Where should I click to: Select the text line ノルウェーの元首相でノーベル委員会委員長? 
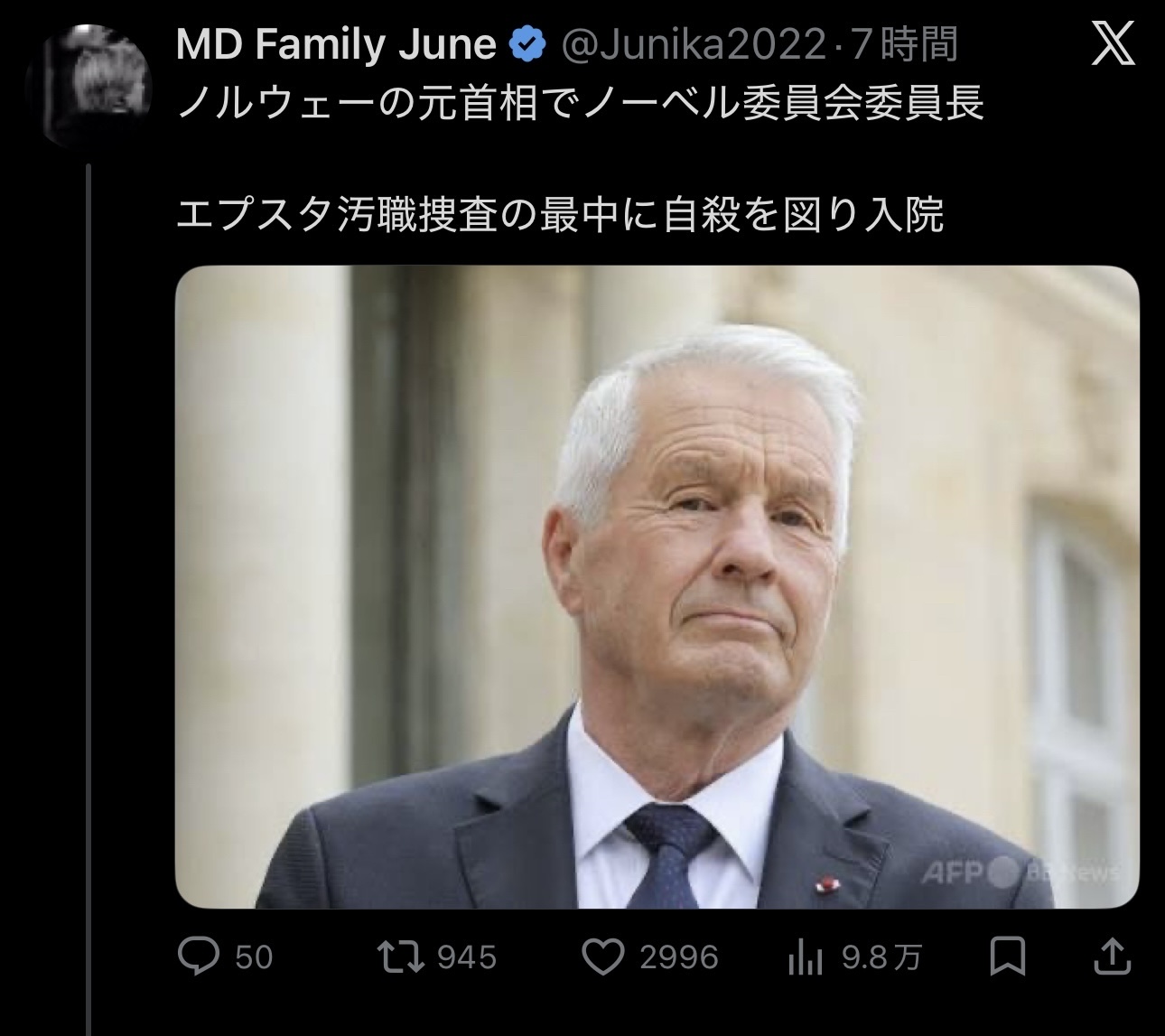click(x=580, y=105)
